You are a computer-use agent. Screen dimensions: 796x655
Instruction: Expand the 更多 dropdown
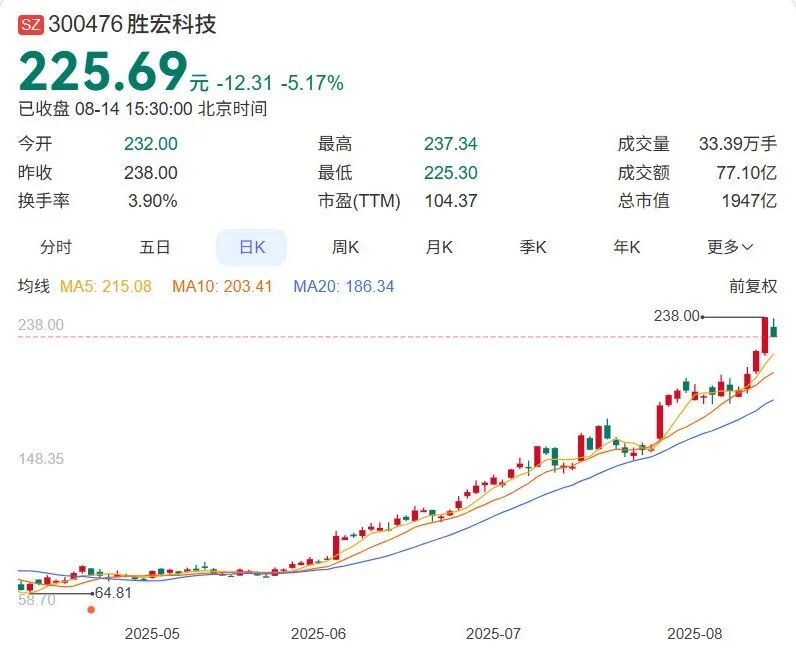(729, 247)
